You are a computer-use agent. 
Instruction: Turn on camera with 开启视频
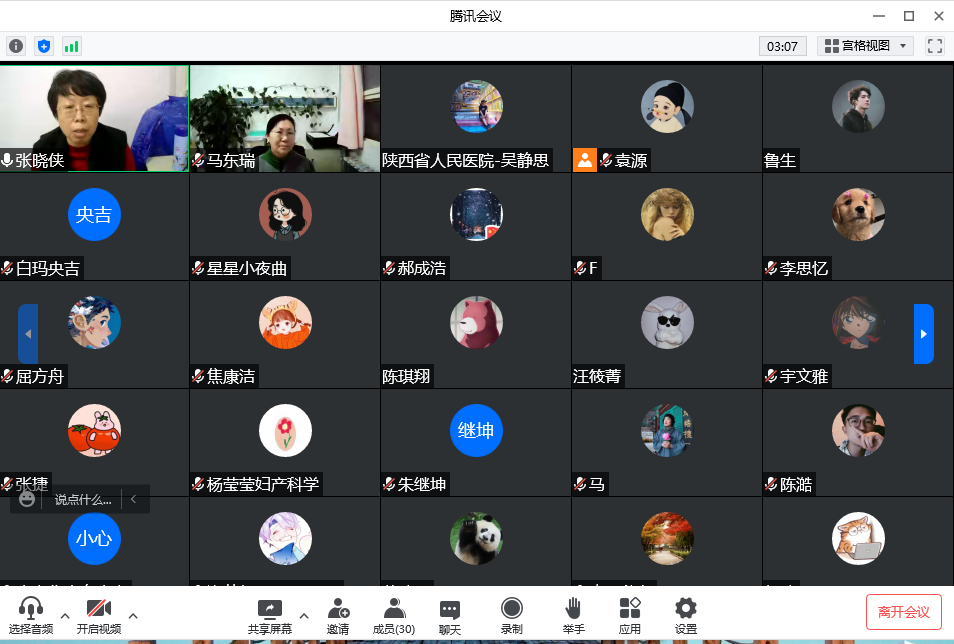98,615
